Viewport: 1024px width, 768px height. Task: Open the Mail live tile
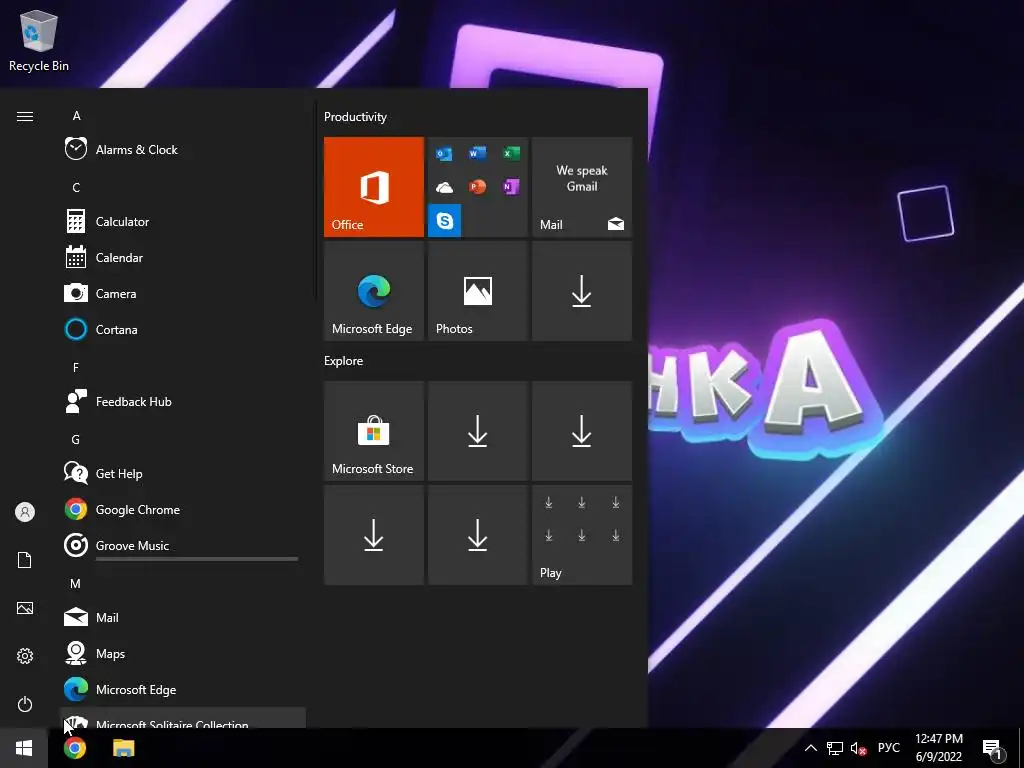(x=582, y=187)
